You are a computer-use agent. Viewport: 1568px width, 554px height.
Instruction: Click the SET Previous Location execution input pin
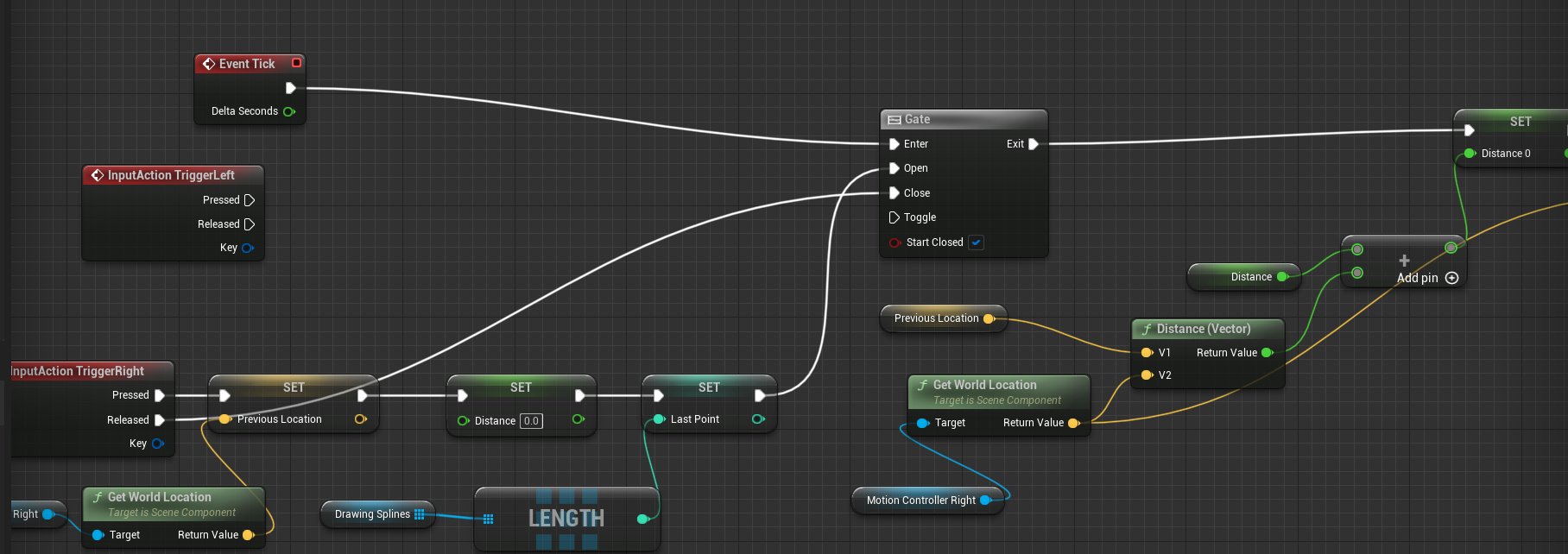click(x=225, y=396)
